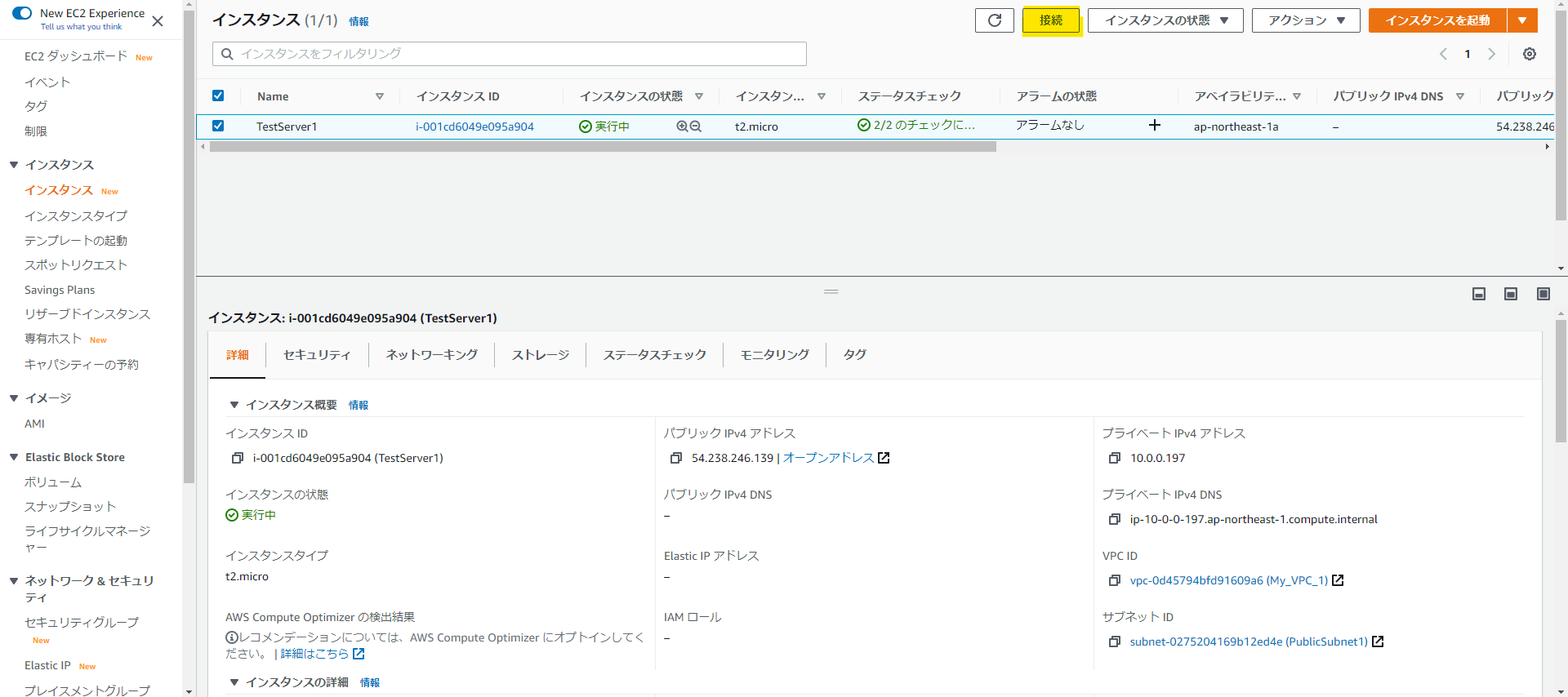Viewport: 1568px width, 697px height.
Task: Open subnet external link icon
Action: pyautogui.click(x=1378, y=642)
